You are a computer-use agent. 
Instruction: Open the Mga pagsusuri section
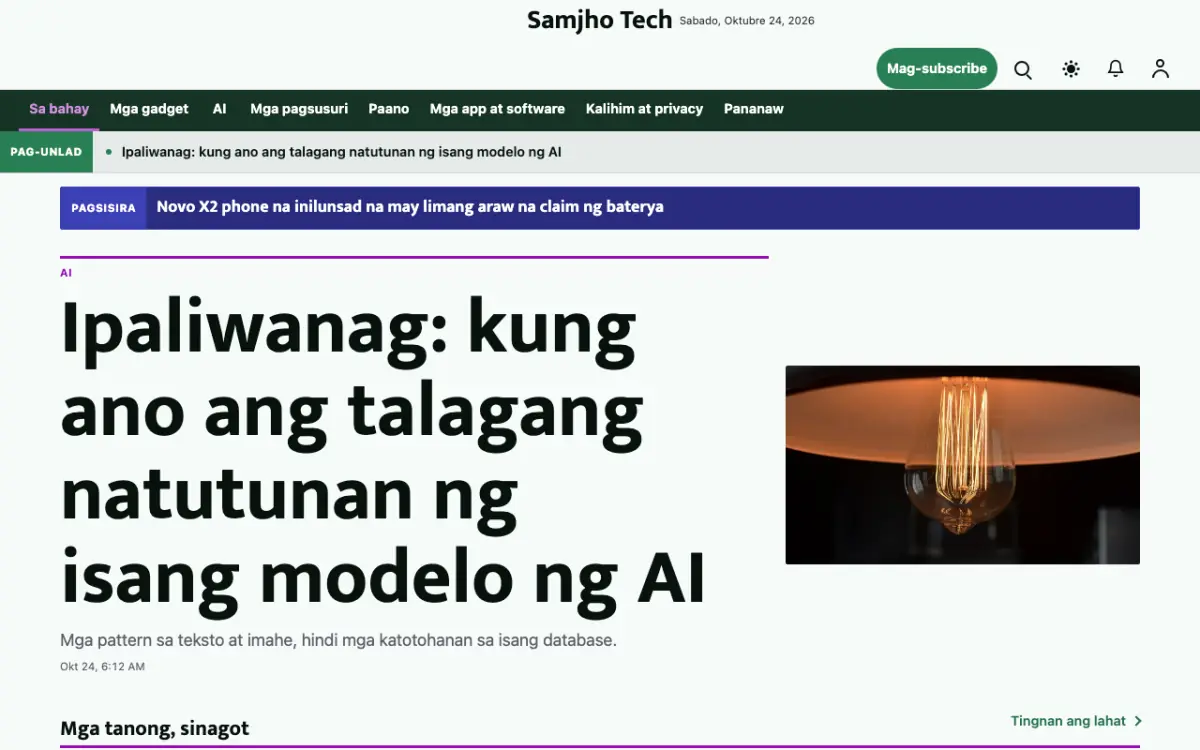299,109
